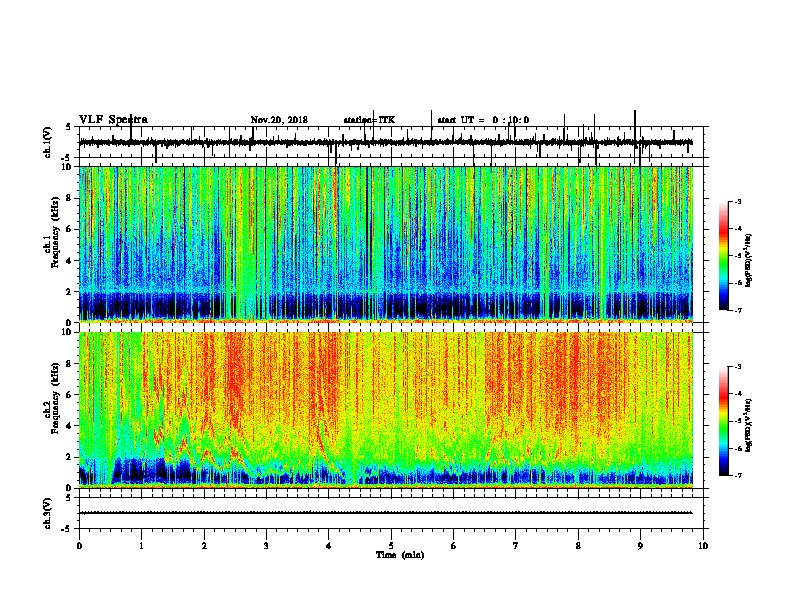The image size is (792, 612).
Task: Click the "5" tick on the time axis
Action: (391, 546)
